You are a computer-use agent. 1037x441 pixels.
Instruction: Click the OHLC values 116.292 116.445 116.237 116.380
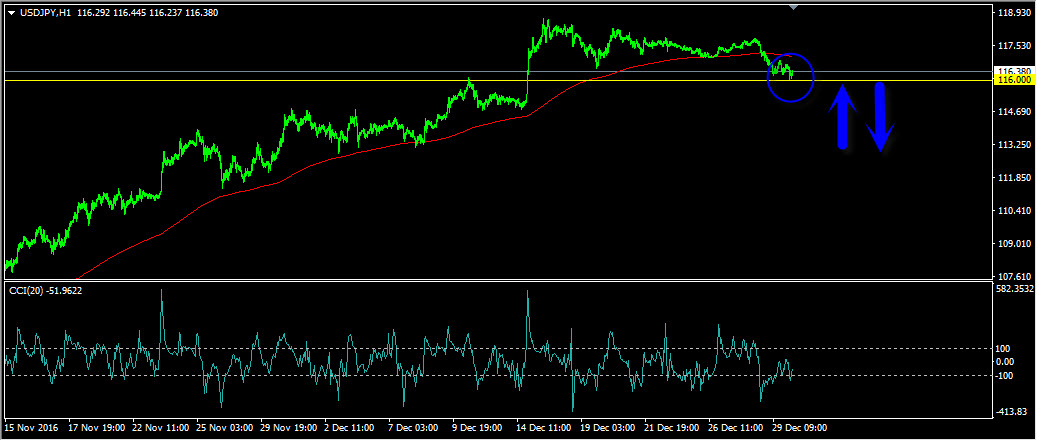148,13
